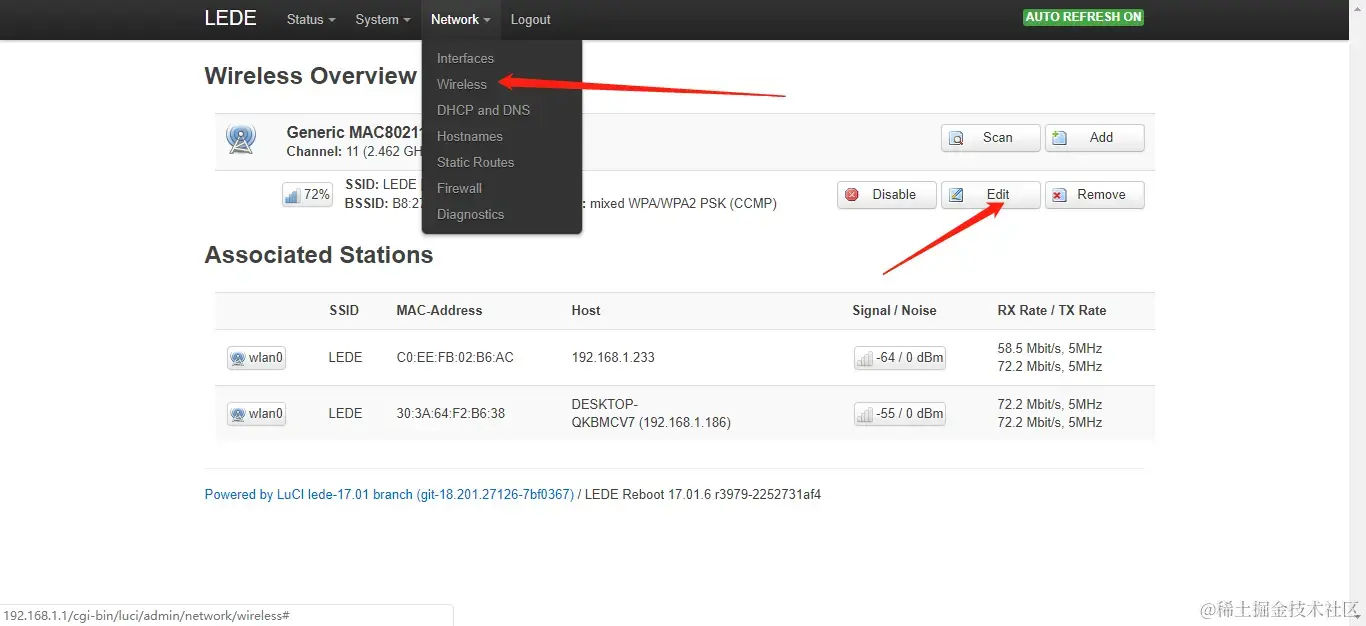This screenshot has height=626, width=1366.
Task: Click the Logout link in navbar
Action: 530,19
